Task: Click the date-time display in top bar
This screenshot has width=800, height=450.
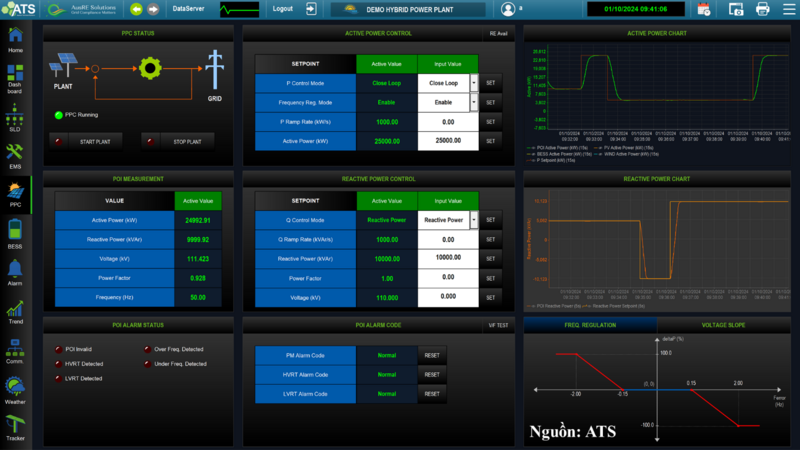Action: 636,9
